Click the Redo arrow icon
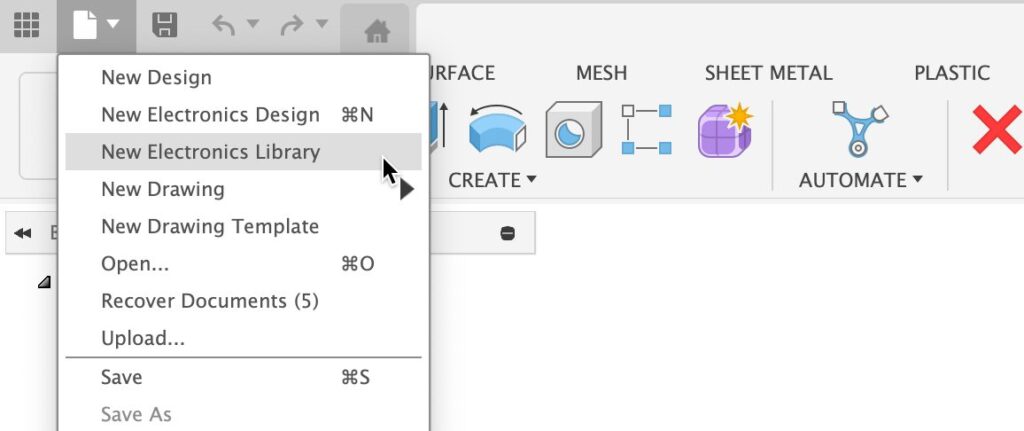This screenshot has width=1024, height=431. point(291,26)
